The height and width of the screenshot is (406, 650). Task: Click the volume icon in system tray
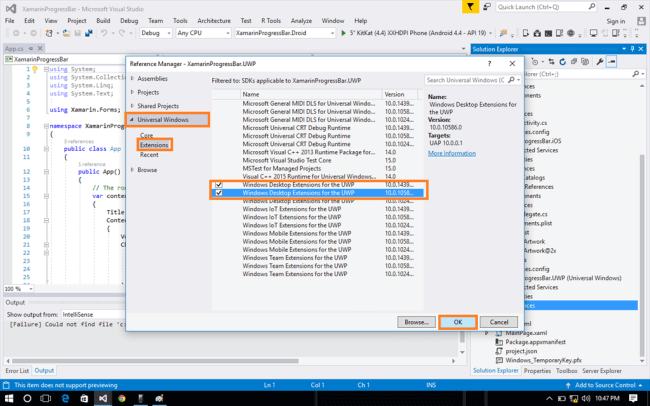pyautogui.click(x=585, y=399)
